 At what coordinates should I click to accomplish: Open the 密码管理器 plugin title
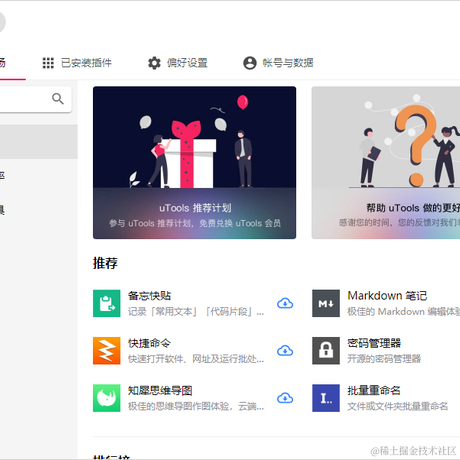[374, 343]
